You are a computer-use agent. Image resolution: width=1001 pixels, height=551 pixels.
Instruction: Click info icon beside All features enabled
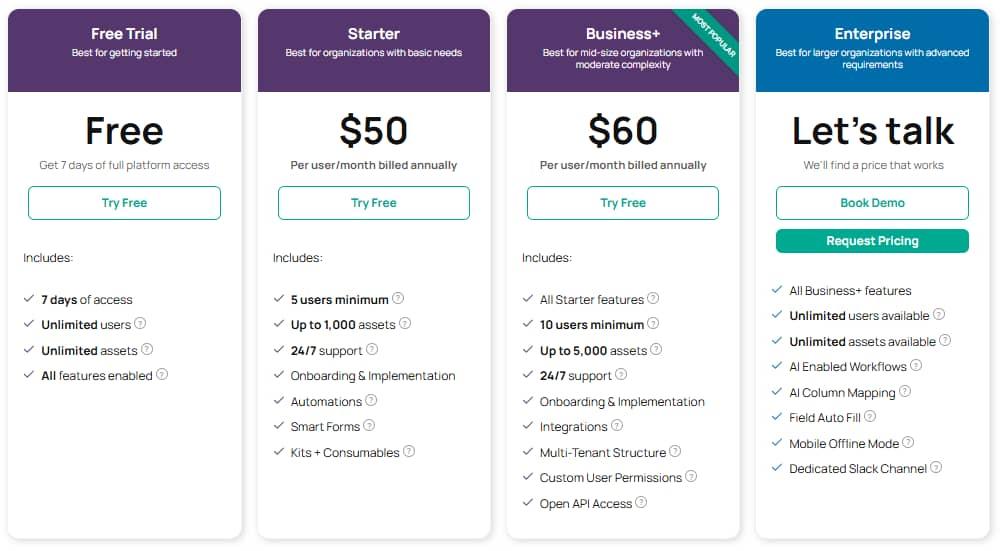[162, 375]
